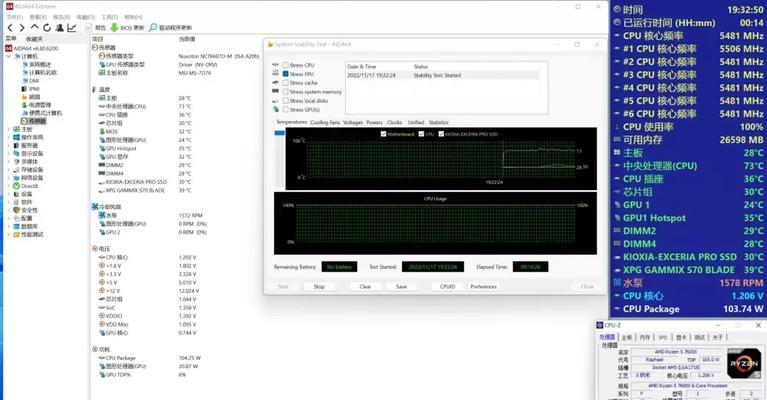Viewport: 767px width, 400px height.
Task: Expand the 配置 tree node
Action: pyautogui.click(x=8, y=218)
